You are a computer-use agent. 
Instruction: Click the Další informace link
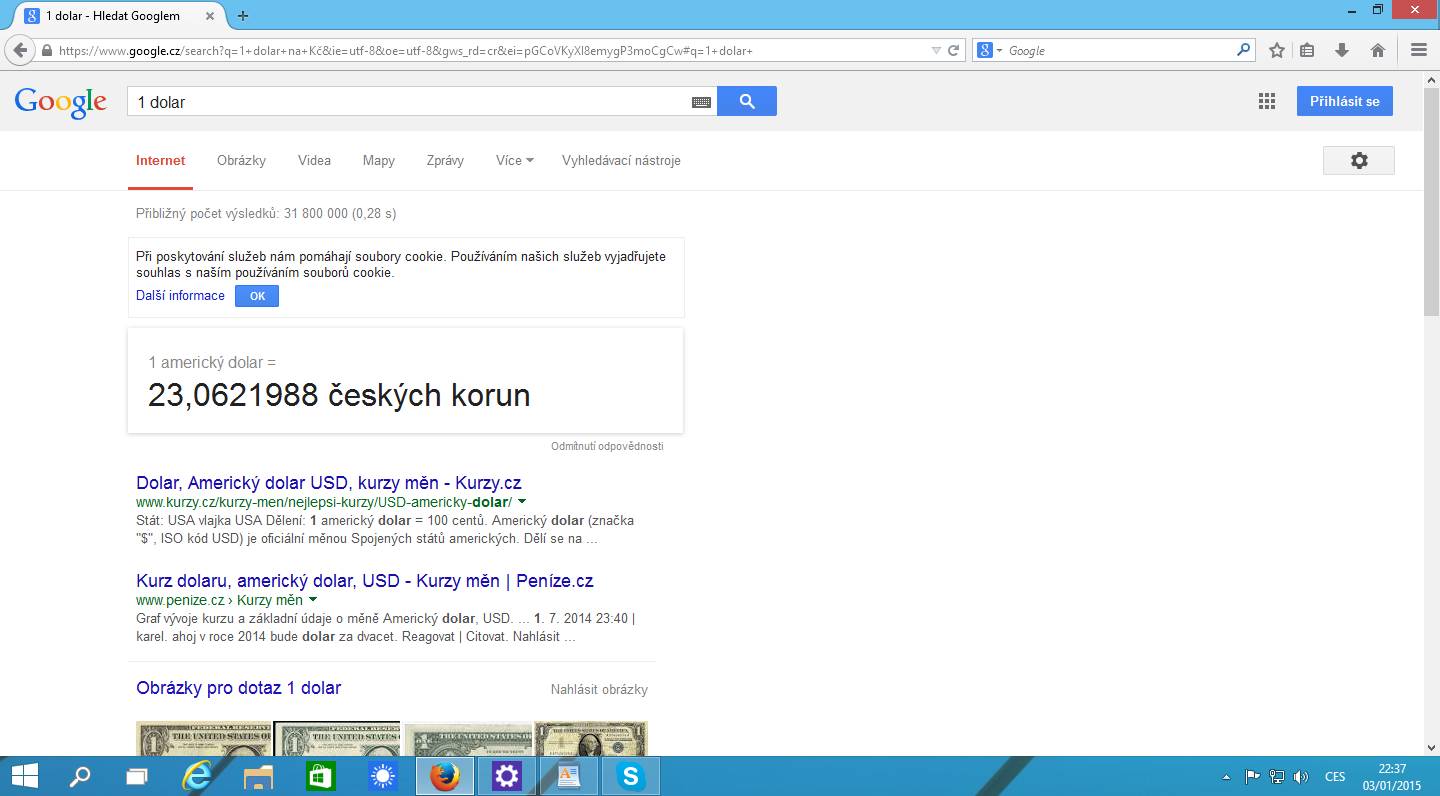180,296
